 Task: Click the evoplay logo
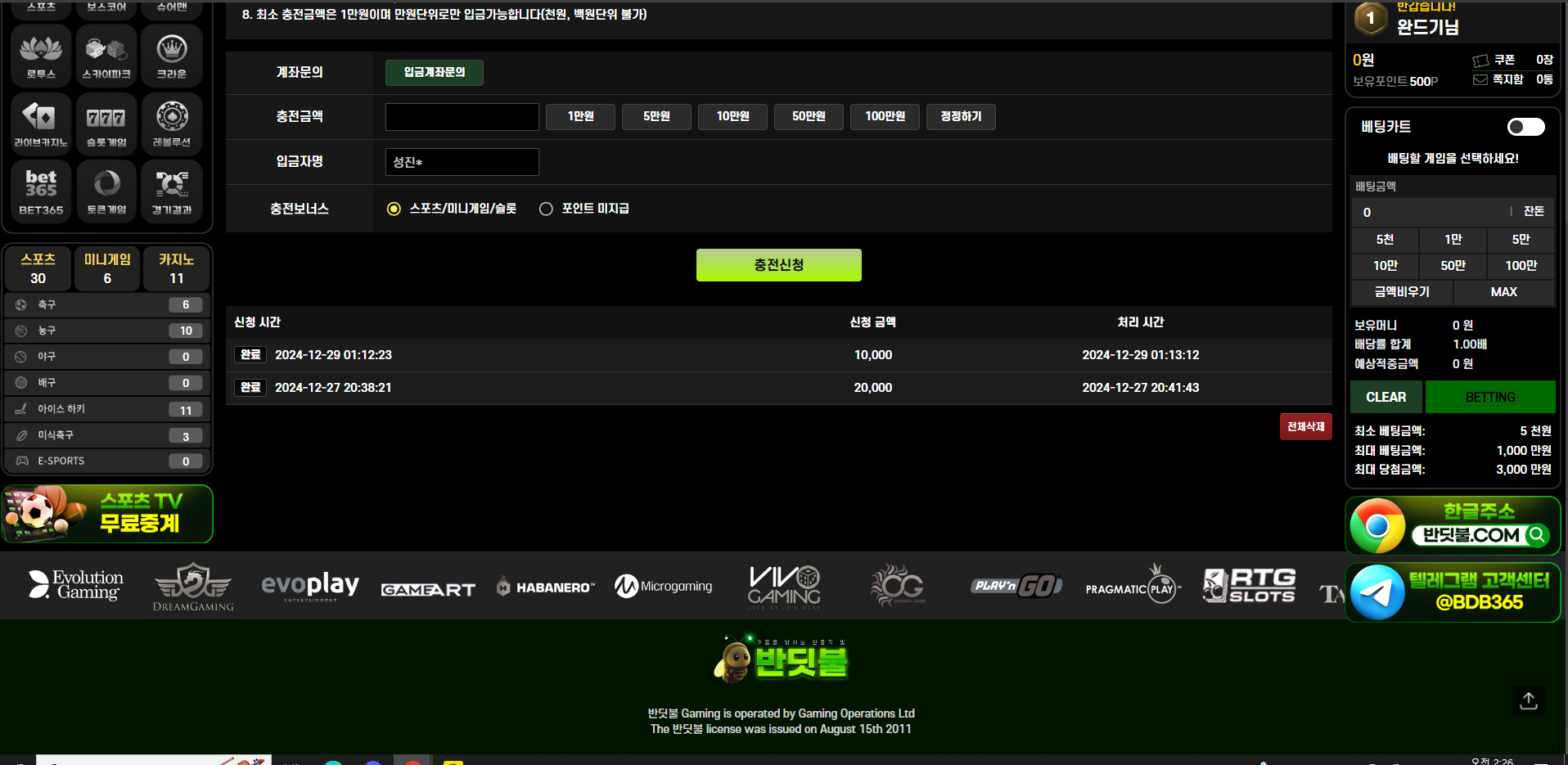(x=310, y=586)
